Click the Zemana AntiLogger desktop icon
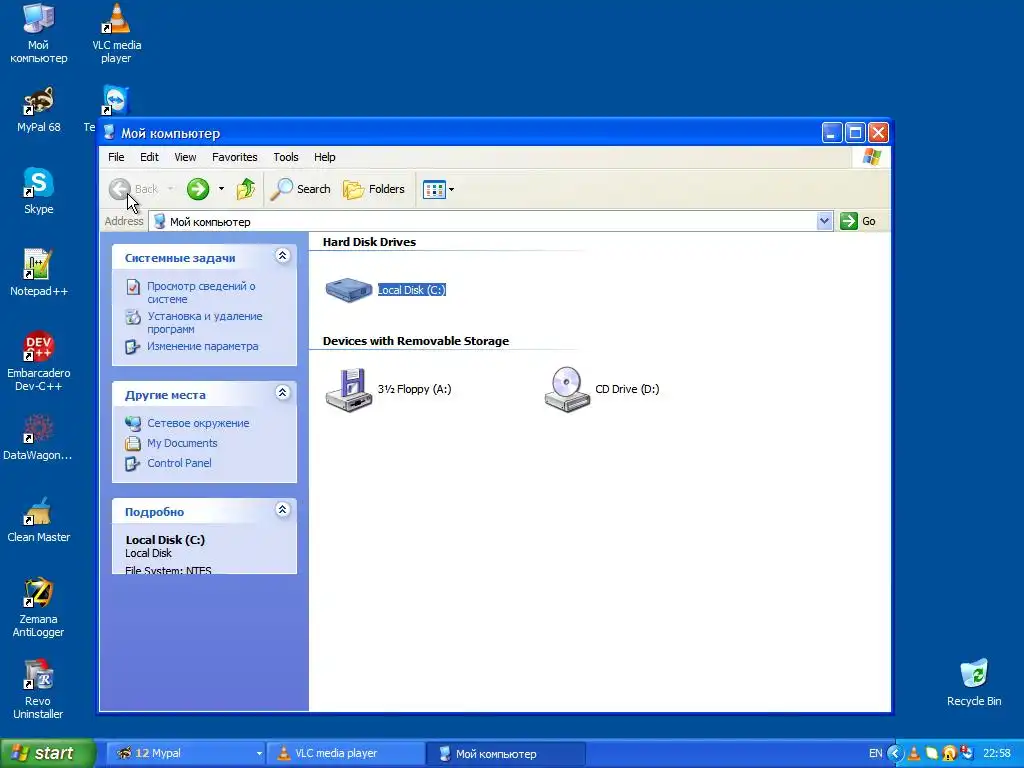The image size is (1024, 768). pos(38,607)
